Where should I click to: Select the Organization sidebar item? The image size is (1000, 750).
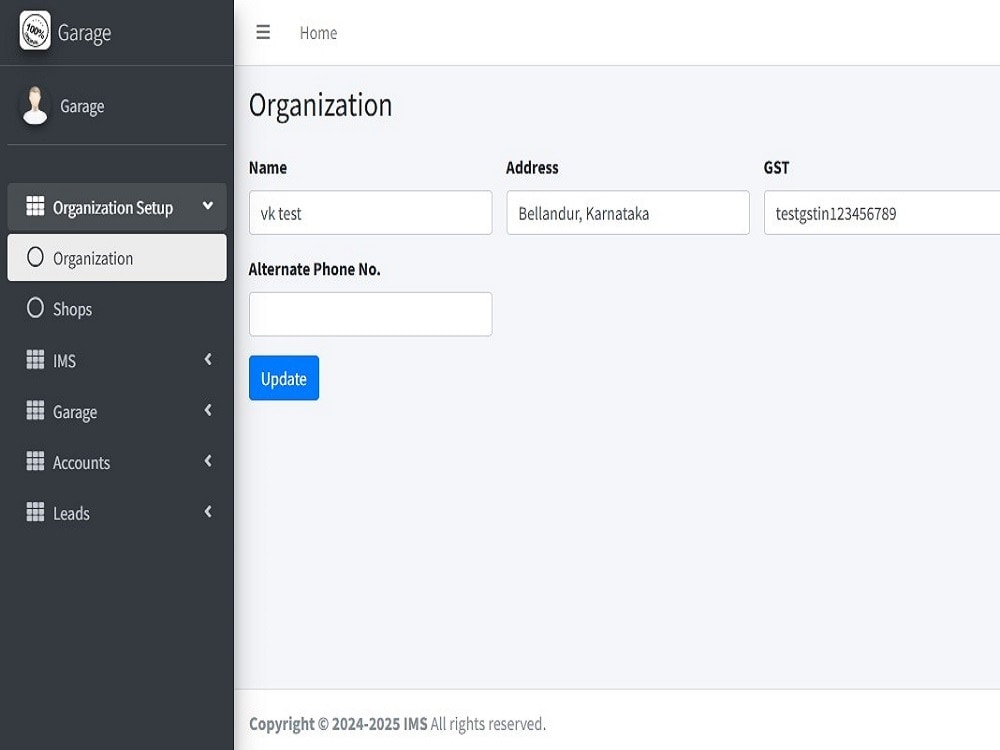pyautogui.click(x=117, y=258)
